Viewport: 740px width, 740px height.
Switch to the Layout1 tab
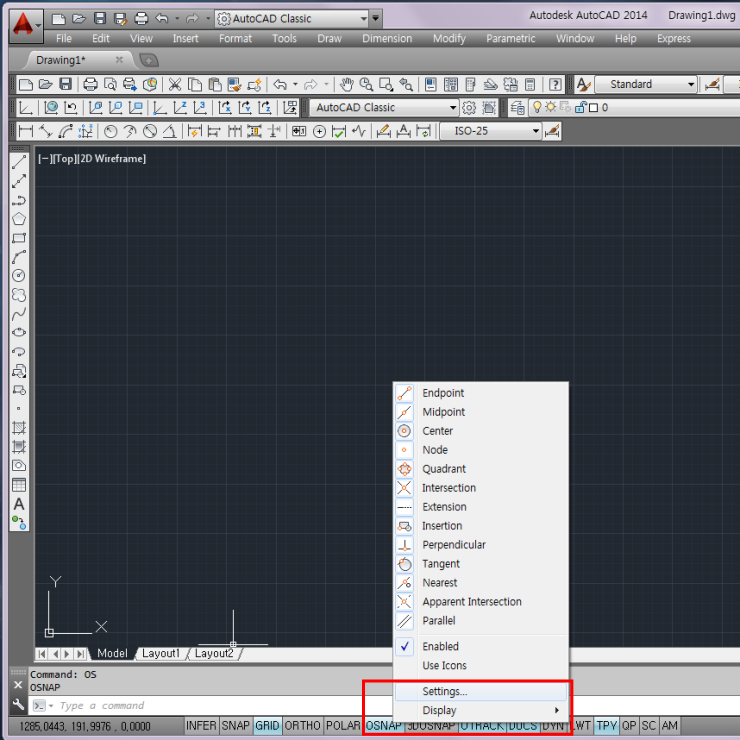(x=161, y=653)
